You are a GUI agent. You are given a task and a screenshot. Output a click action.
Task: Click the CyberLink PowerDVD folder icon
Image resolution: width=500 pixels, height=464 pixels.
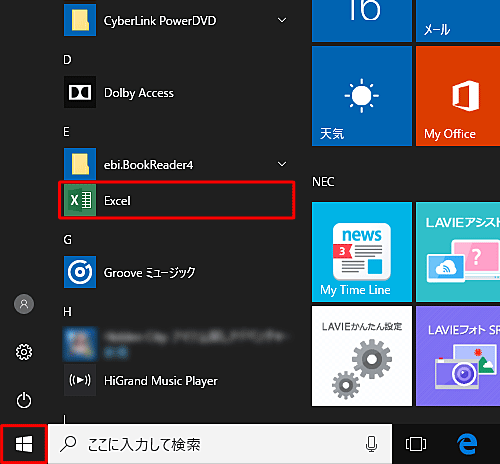click(x=80, y=20)
